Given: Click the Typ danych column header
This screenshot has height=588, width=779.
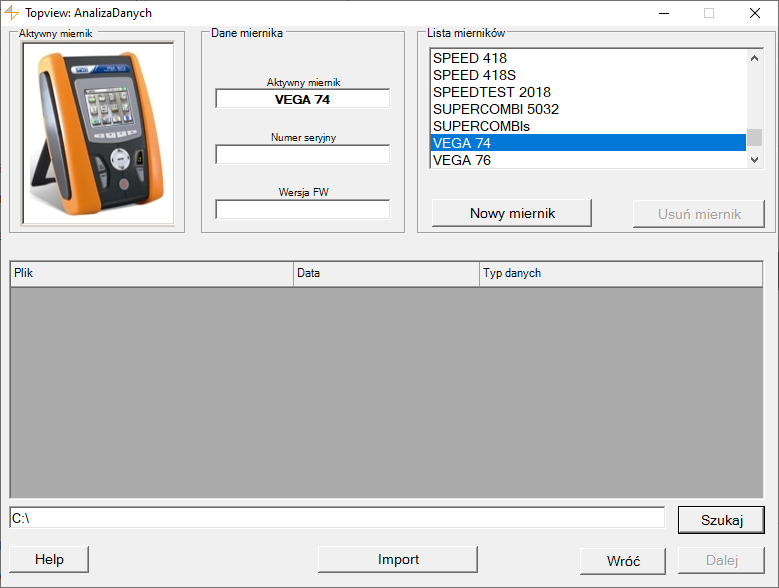Looking at the screenshot, I should [620, 274].
